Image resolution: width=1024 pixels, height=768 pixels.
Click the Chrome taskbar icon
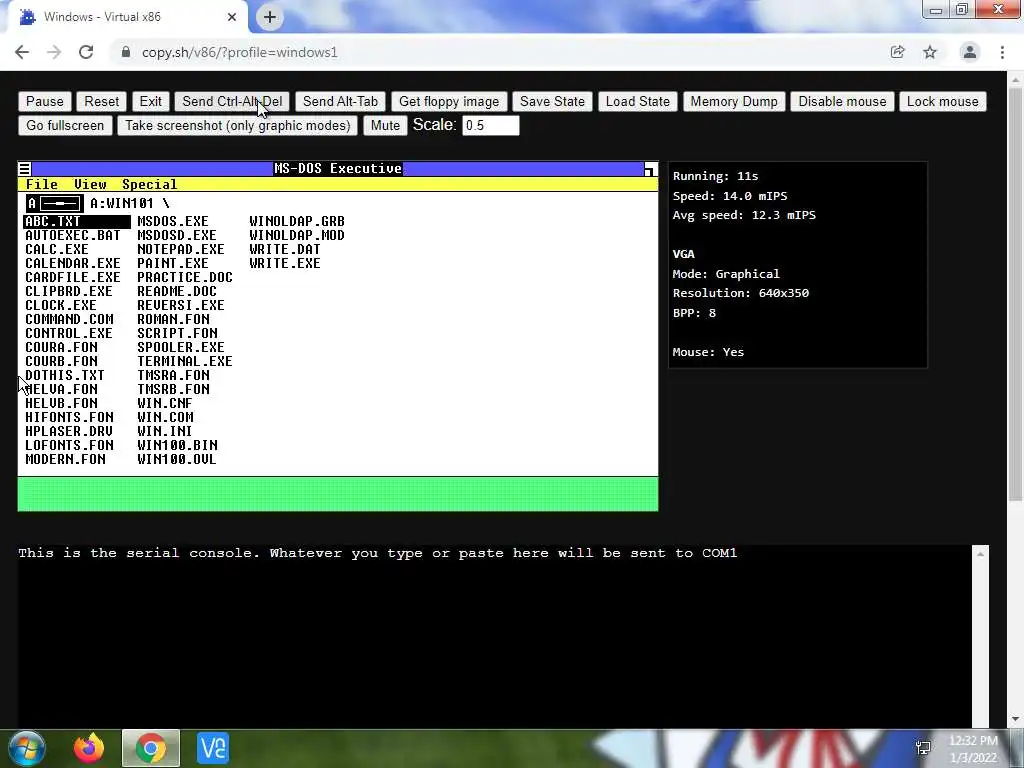(151, 748)
